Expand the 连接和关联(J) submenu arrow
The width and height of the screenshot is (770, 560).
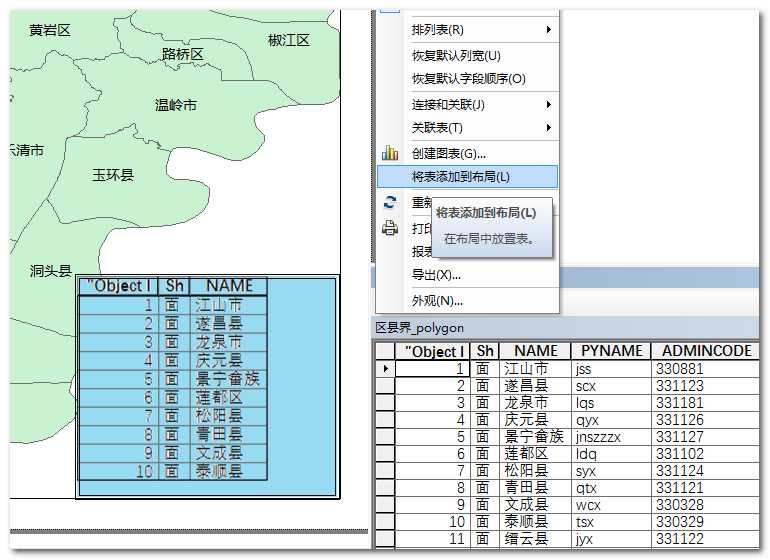pos(549,105)
